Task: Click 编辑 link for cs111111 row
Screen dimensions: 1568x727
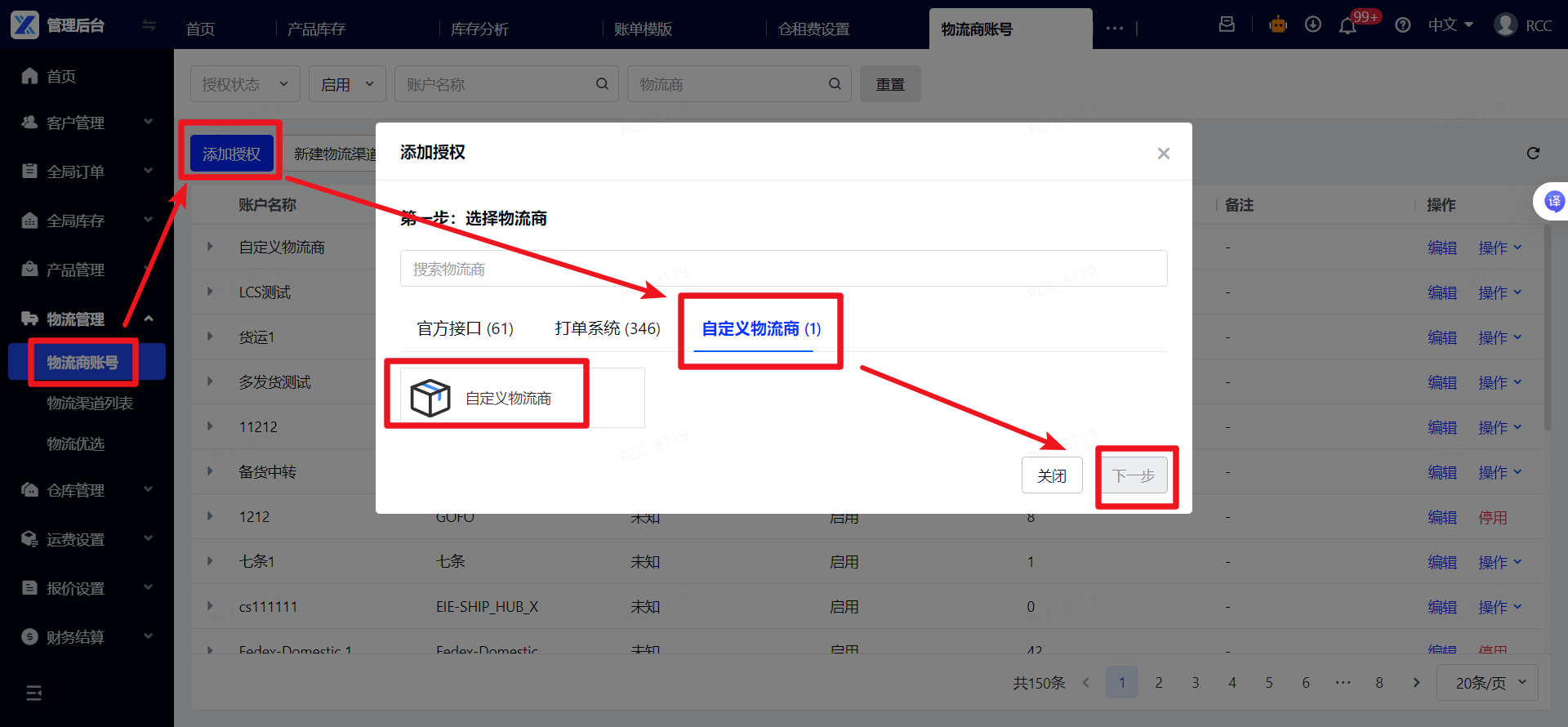Action: point(1442,607)
